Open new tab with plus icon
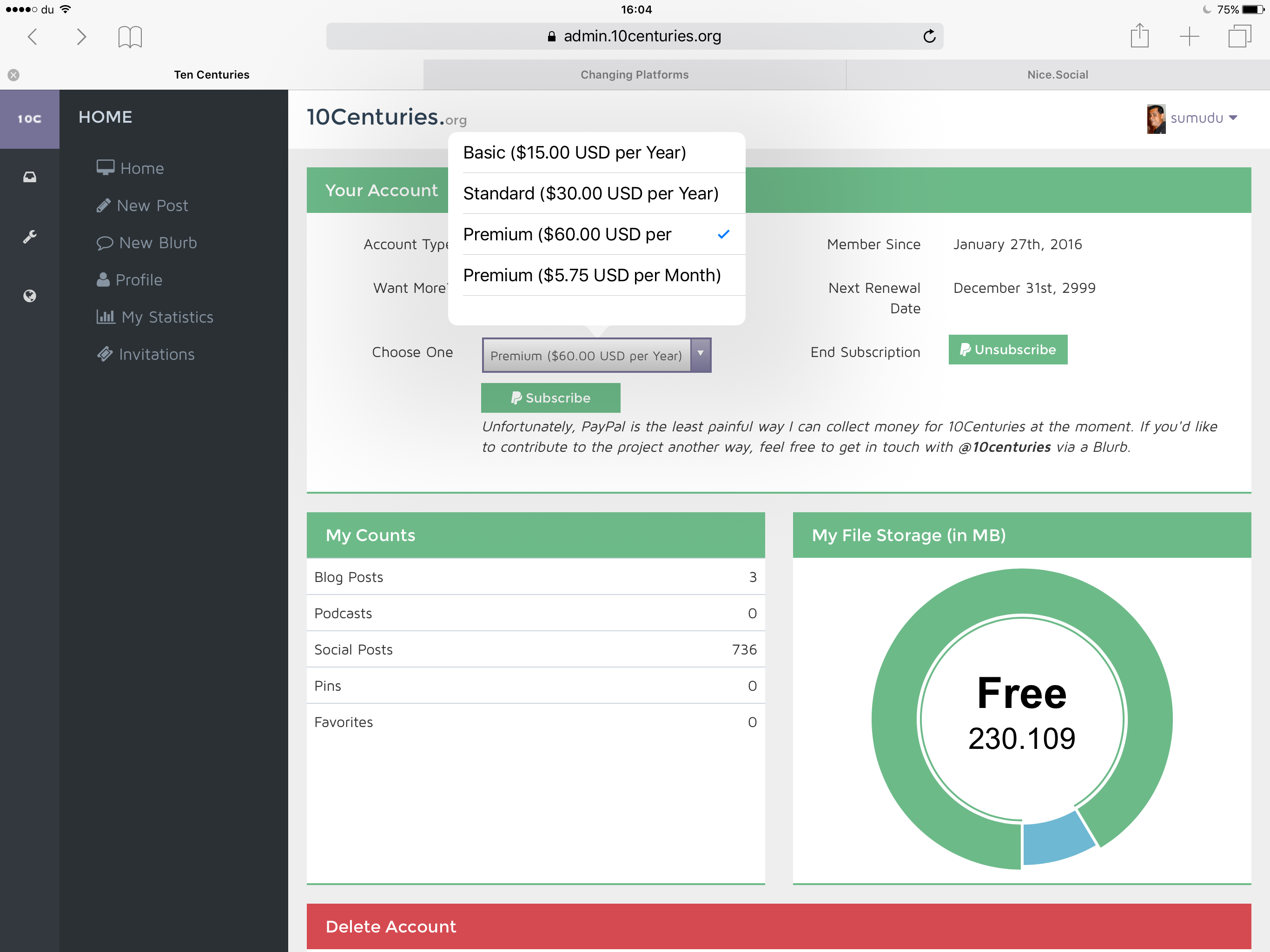Viewport: 1270px width, 952px height. 1189,36
